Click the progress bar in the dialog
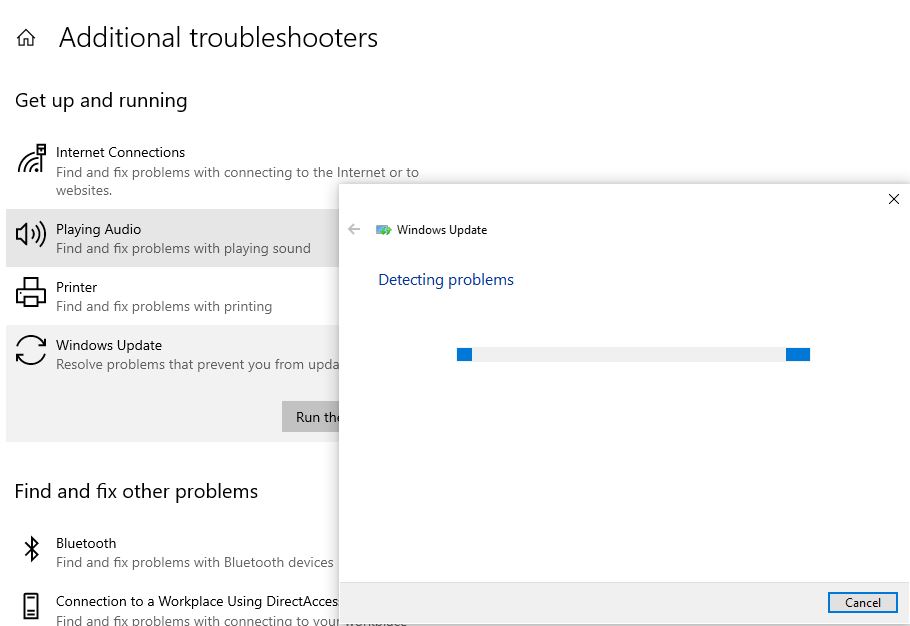This screenshot has height=626, width=910. coord(632,353)
